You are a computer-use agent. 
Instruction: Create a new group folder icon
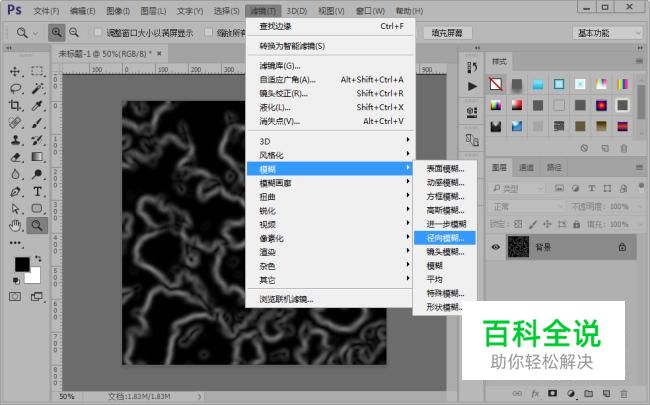pos(588,393)
